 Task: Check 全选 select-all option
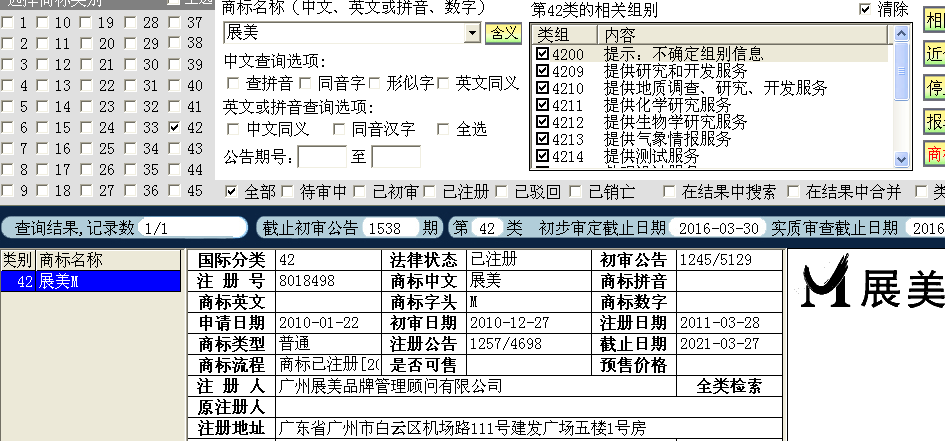pyautogui.click(x=444, y=129)
